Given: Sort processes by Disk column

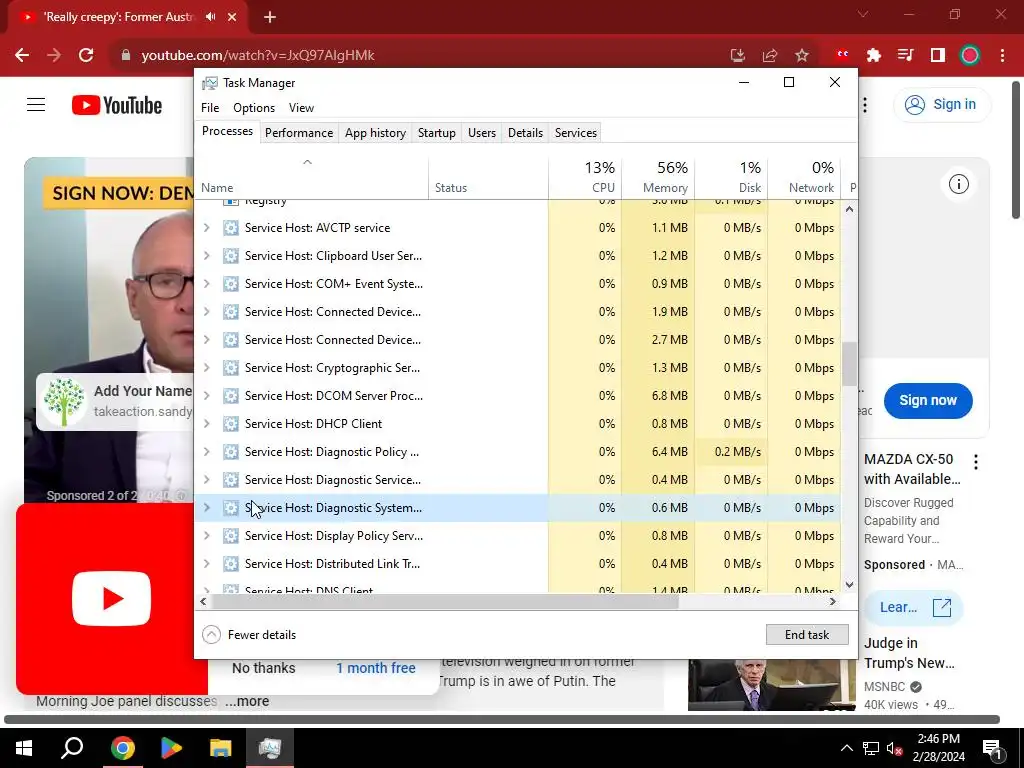Looking at the screenshot, I should point(731,177).
